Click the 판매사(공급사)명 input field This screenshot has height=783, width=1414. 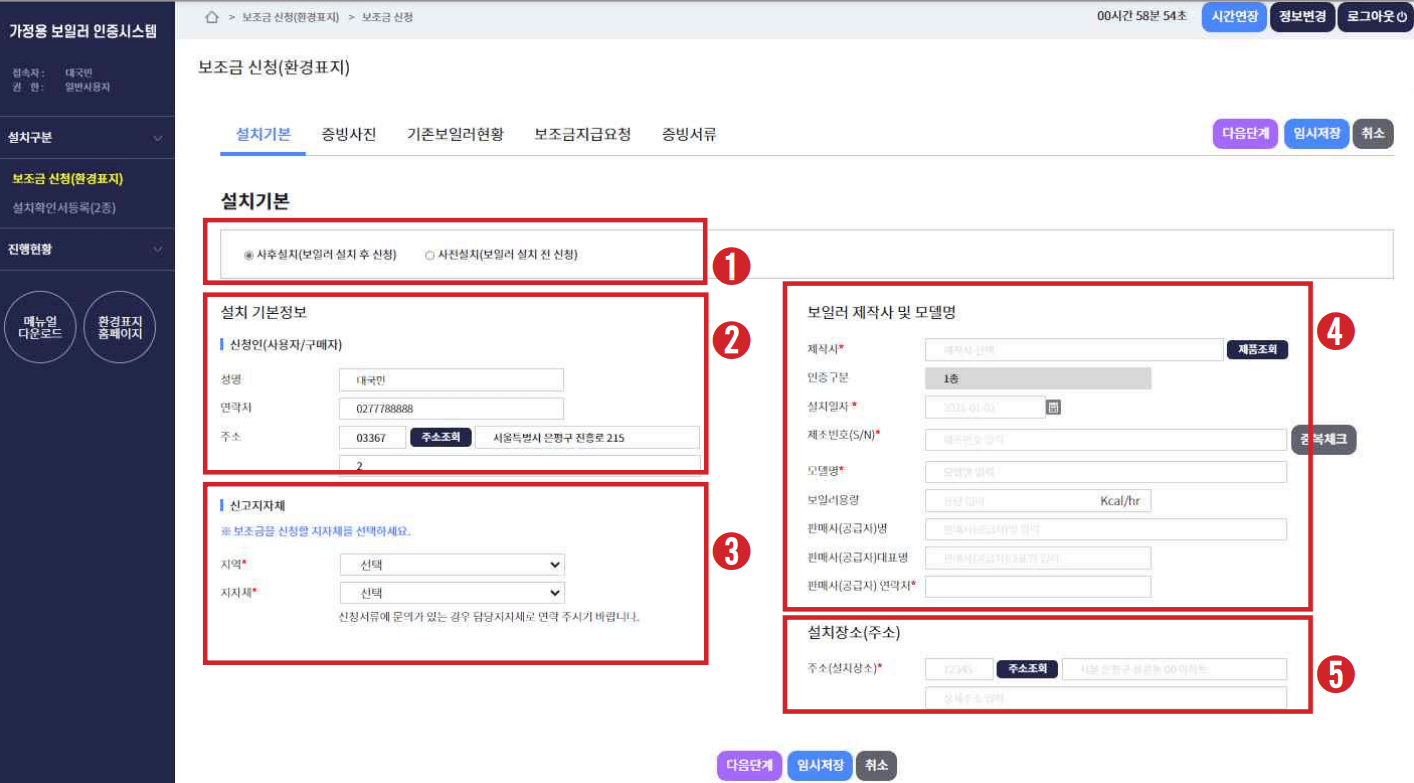coord(1106,529)
